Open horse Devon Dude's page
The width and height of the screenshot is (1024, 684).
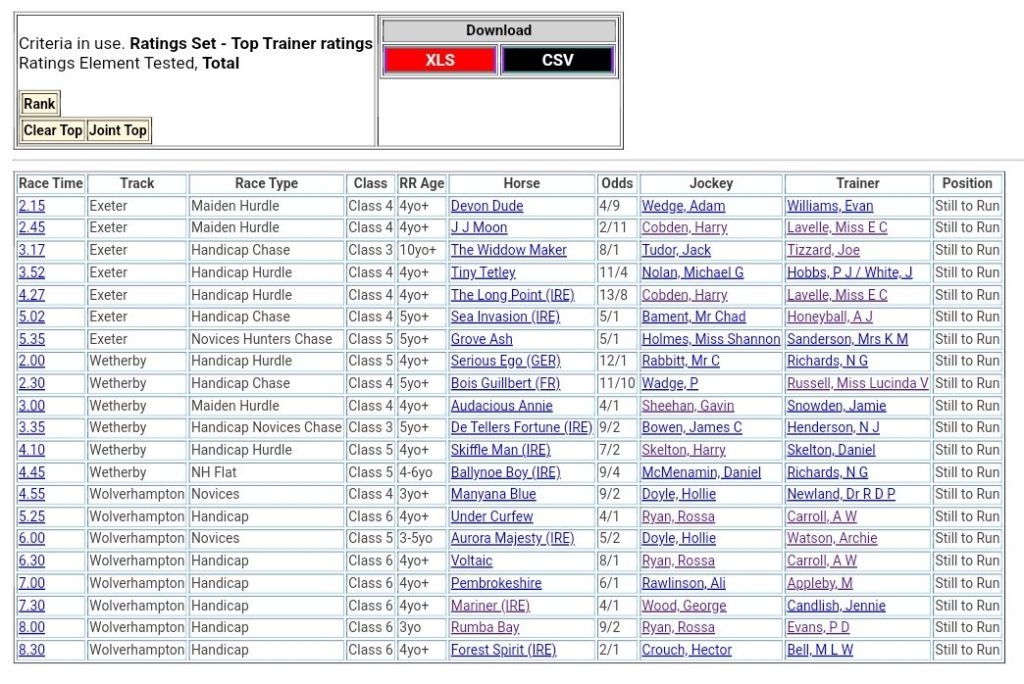(487, 206)
